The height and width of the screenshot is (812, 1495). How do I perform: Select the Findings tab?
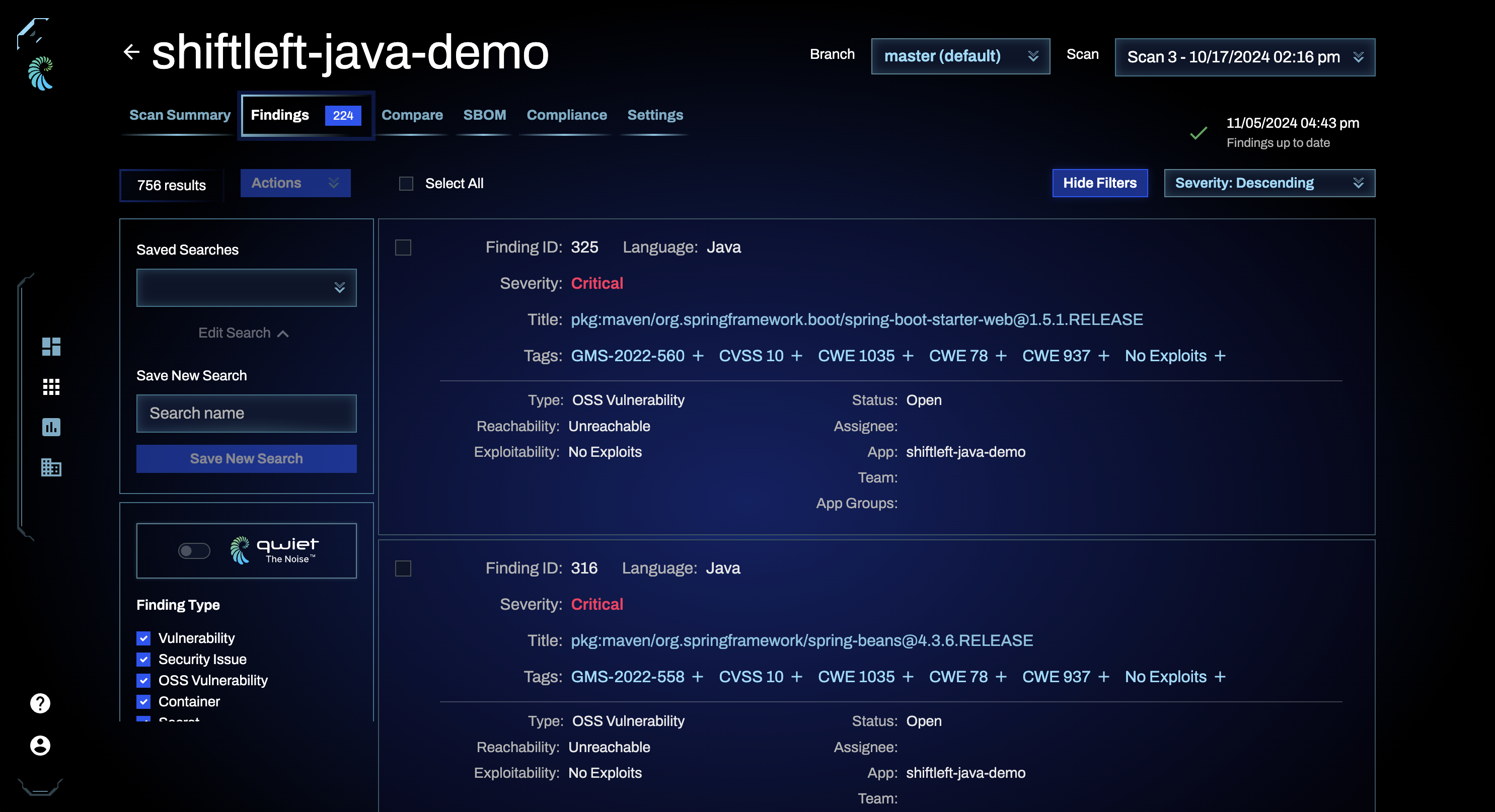point(306,115)
